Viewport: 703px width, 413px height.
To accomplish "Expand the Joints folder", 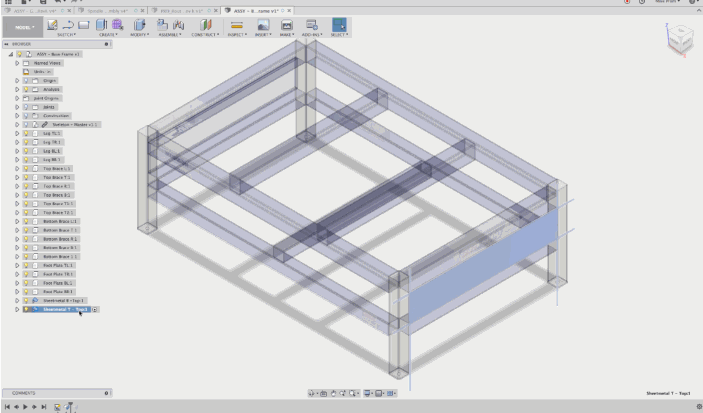I will [x=17, y=107].
